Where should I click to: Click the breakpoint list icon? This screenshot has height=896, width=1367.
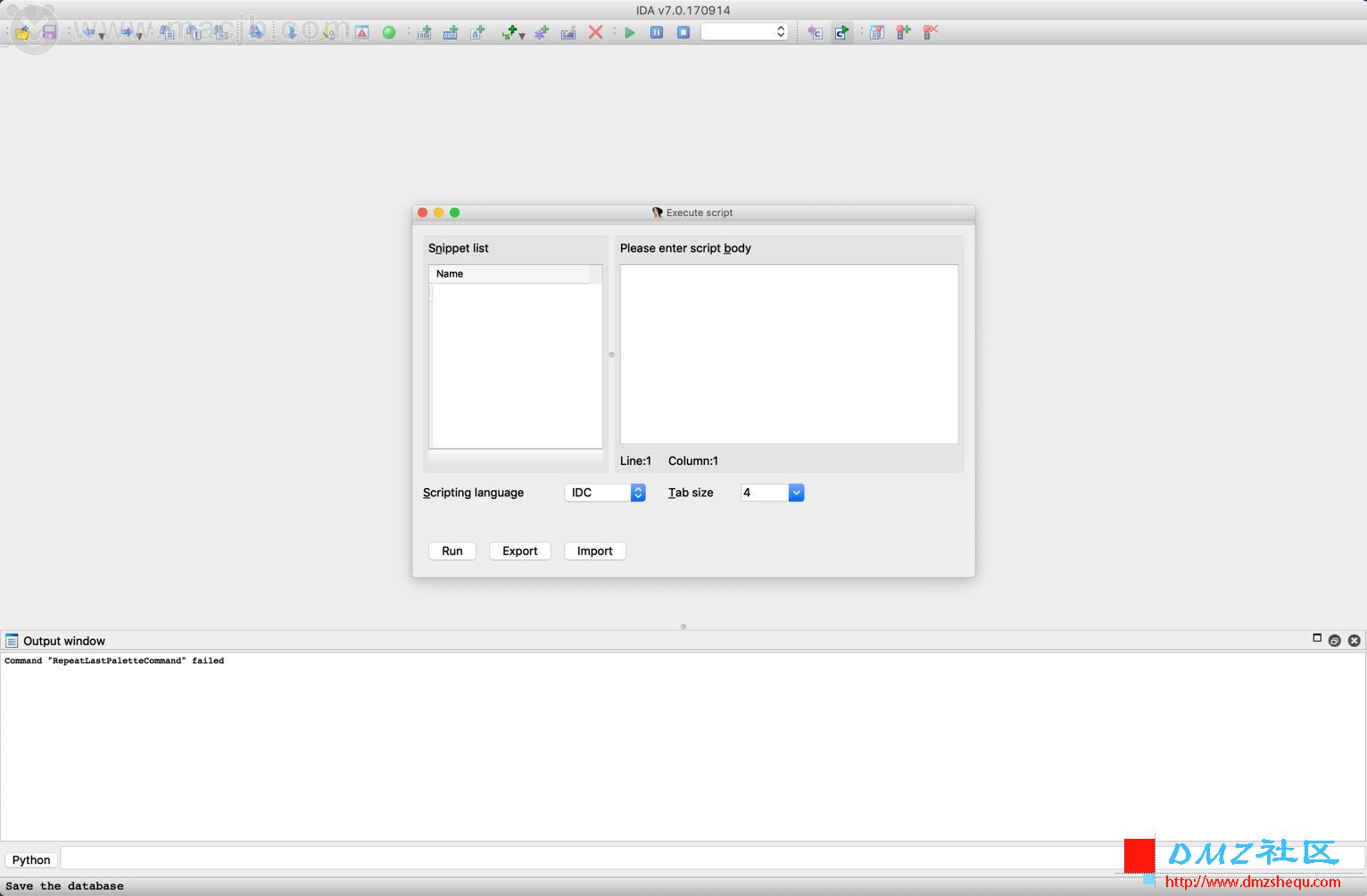pos(877,32)
